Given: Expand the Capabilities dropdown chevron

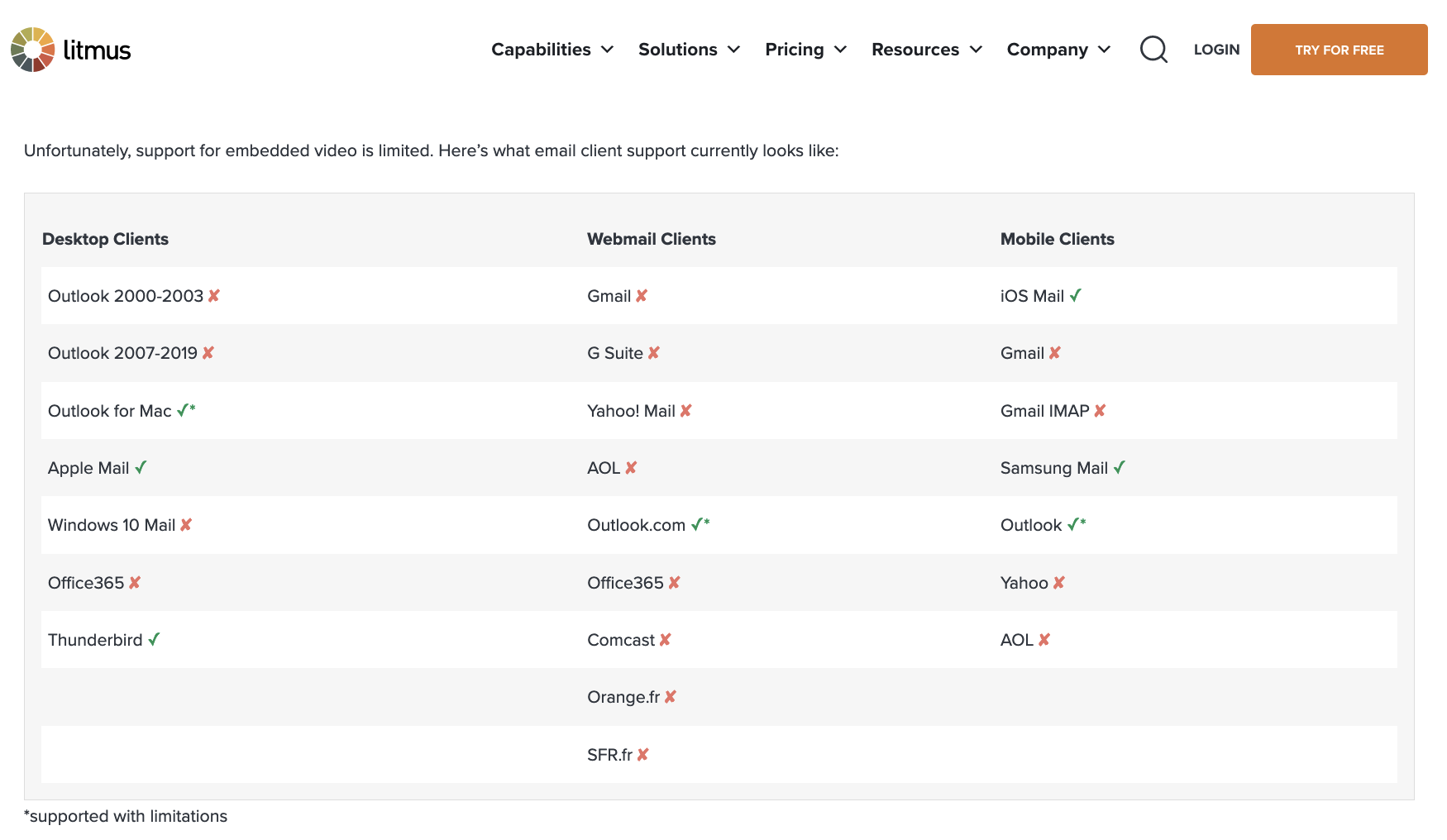Looking at the screenshot, I should pos(607,50).
